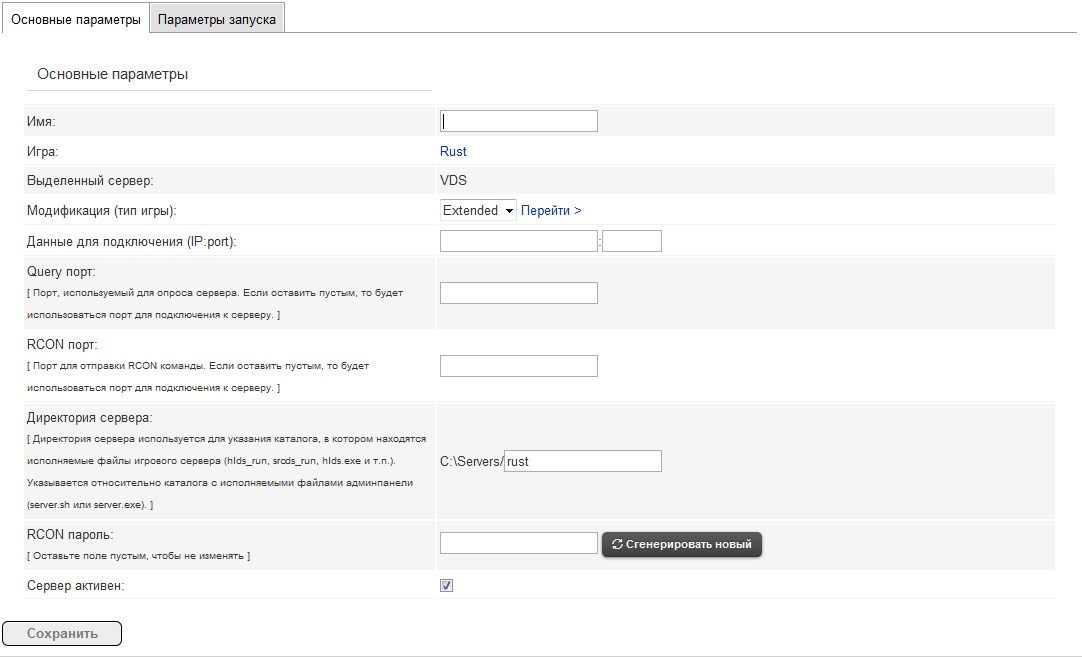1082x657 pixels.
Task: Uncheck the Сервер активен checkbox
Action: [x=447, y=586]
